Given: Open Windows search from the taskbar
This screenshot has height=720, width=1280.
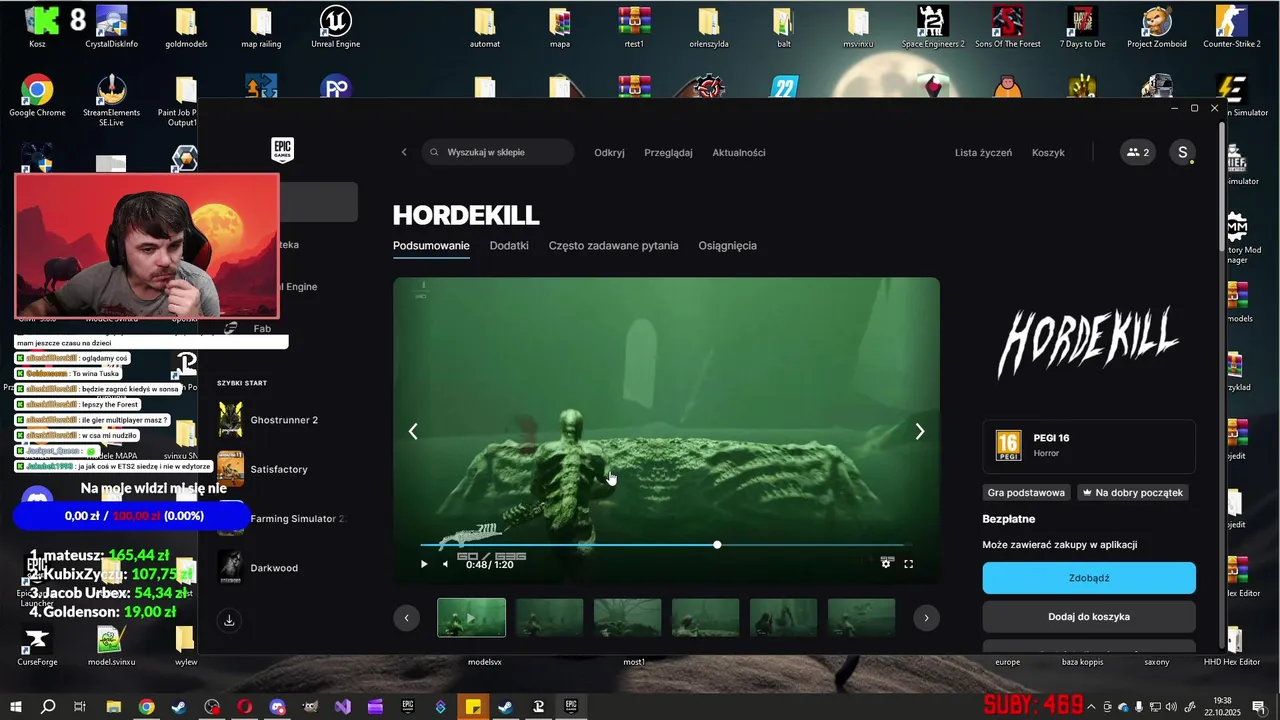Looking at the screenshot, I should 47,707.
